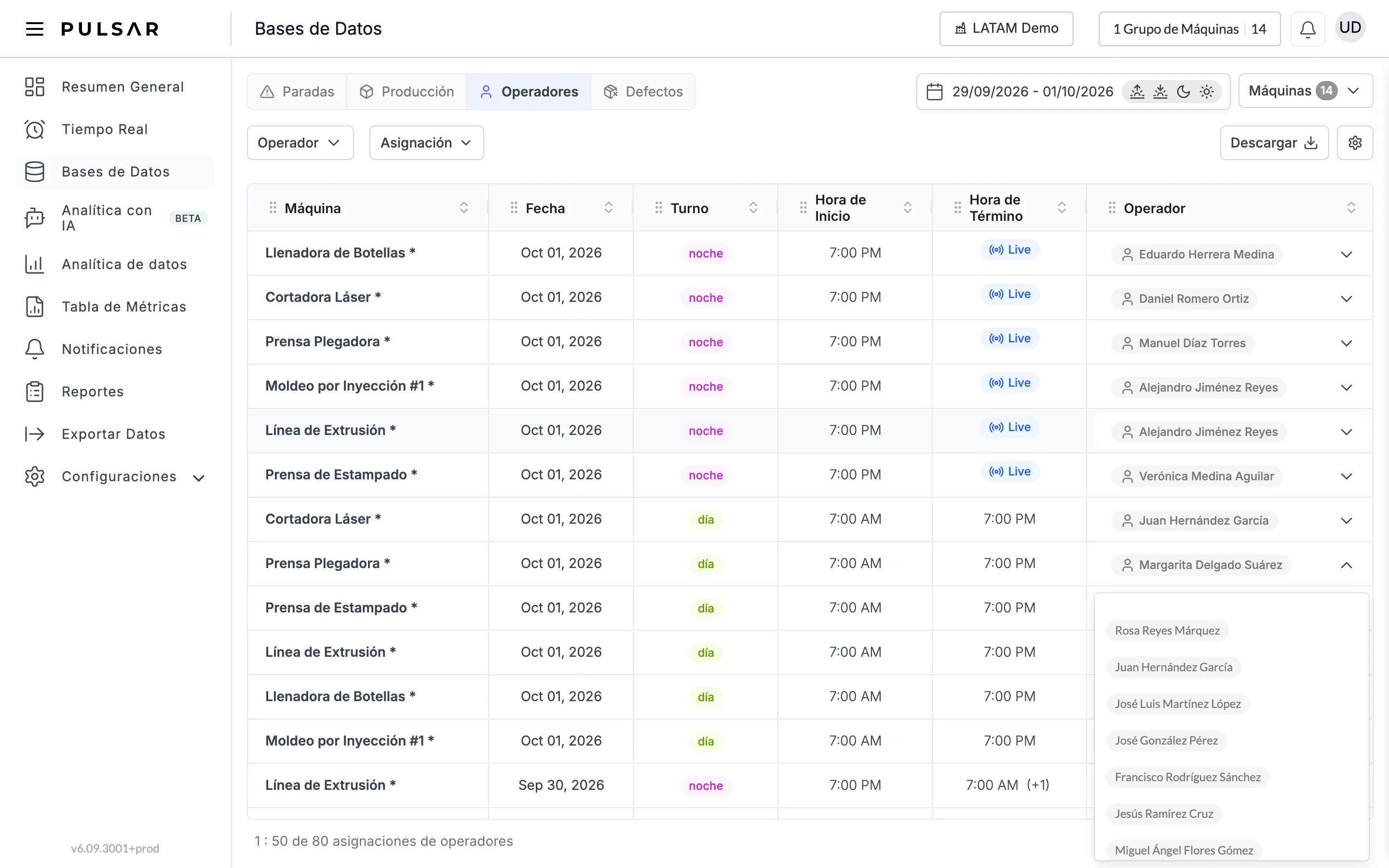Open the hamburger menu icon
This screenshot has width=1389, height=868.
pyautogui.click(x=34, y=29)
